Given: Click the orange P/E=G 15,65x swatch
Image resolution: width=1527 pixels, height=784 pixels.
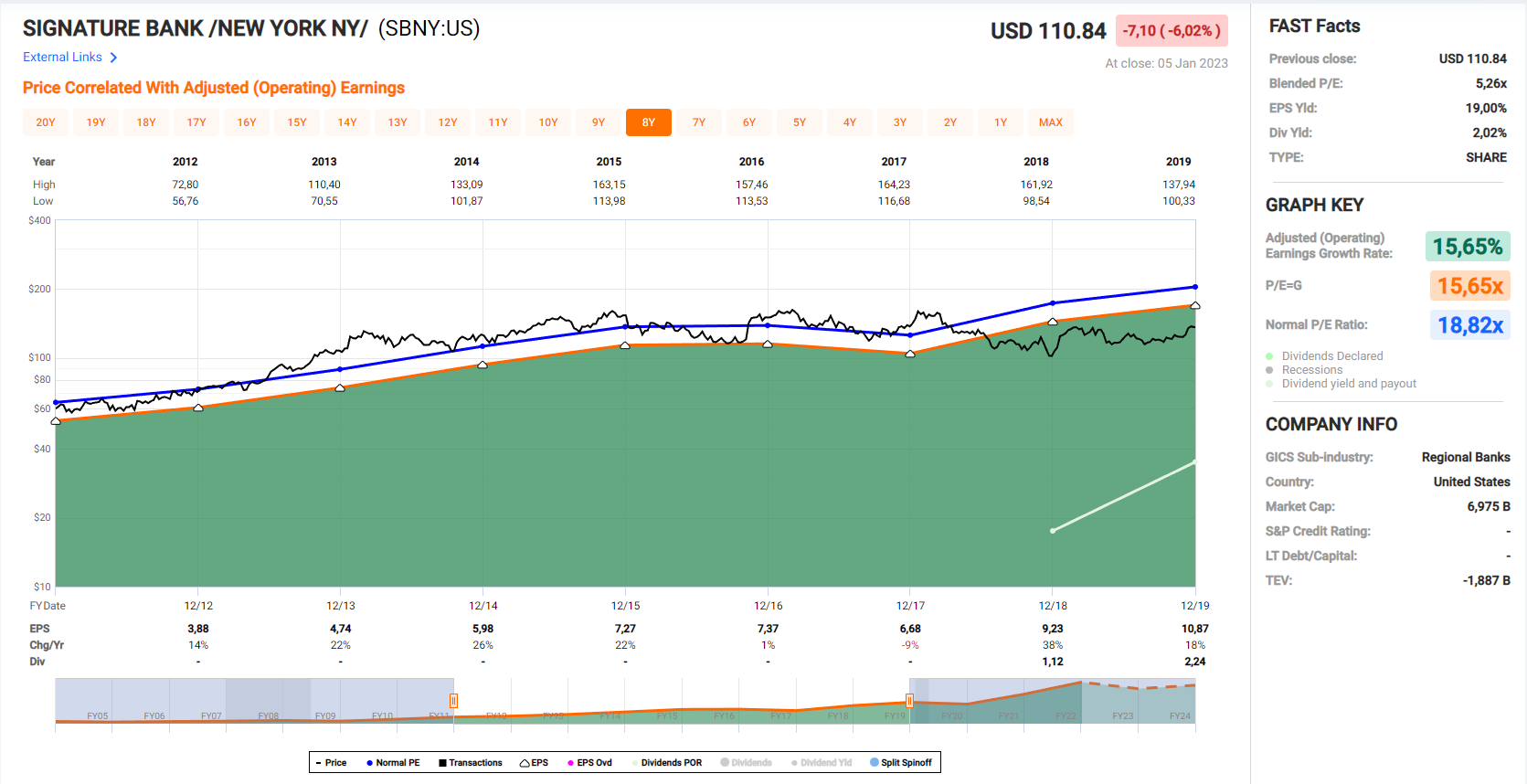Looking at the screenshot, I should (x=1469, y=286).
